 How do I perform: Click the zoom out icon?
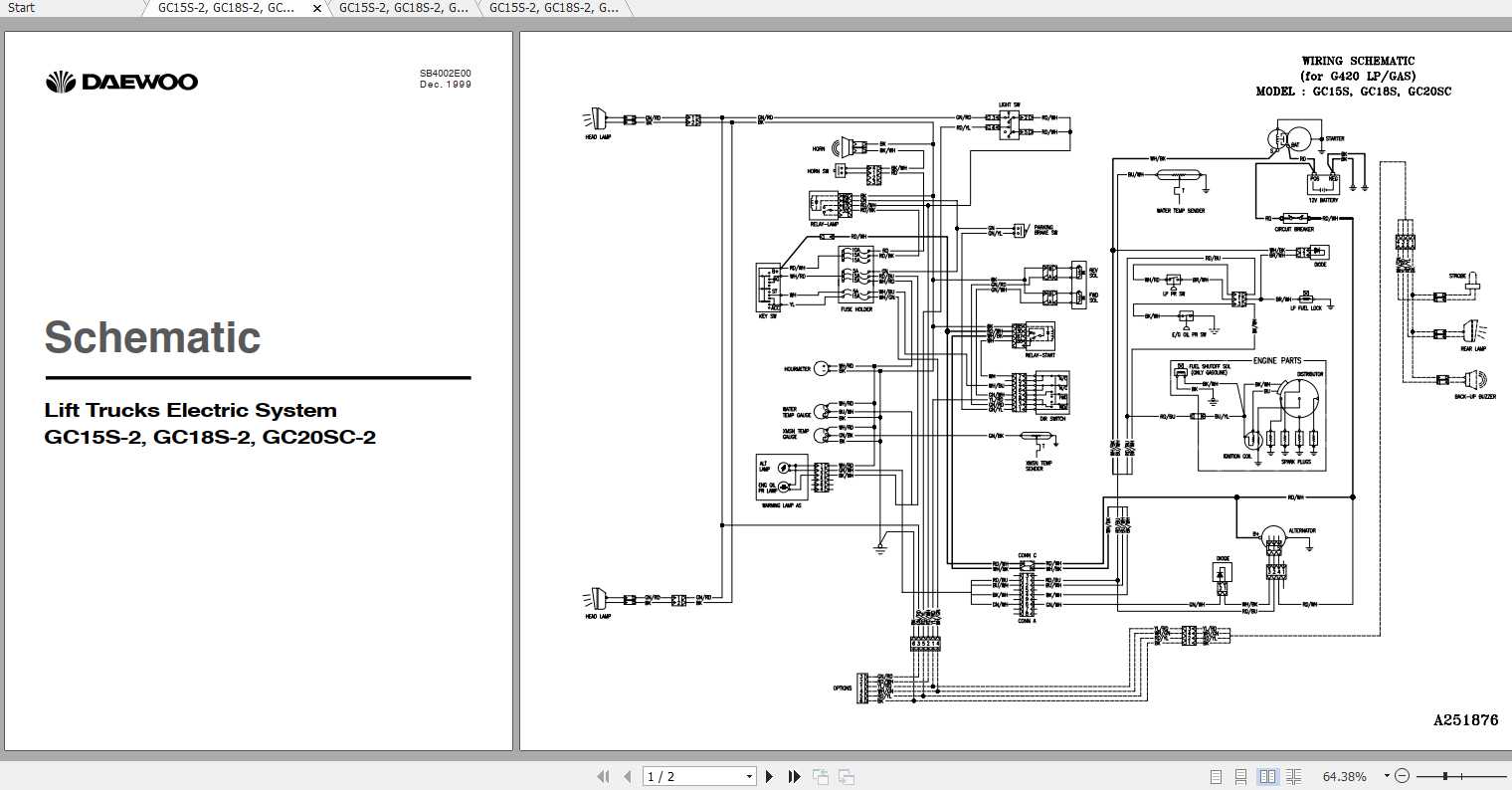click(1403, 776)
